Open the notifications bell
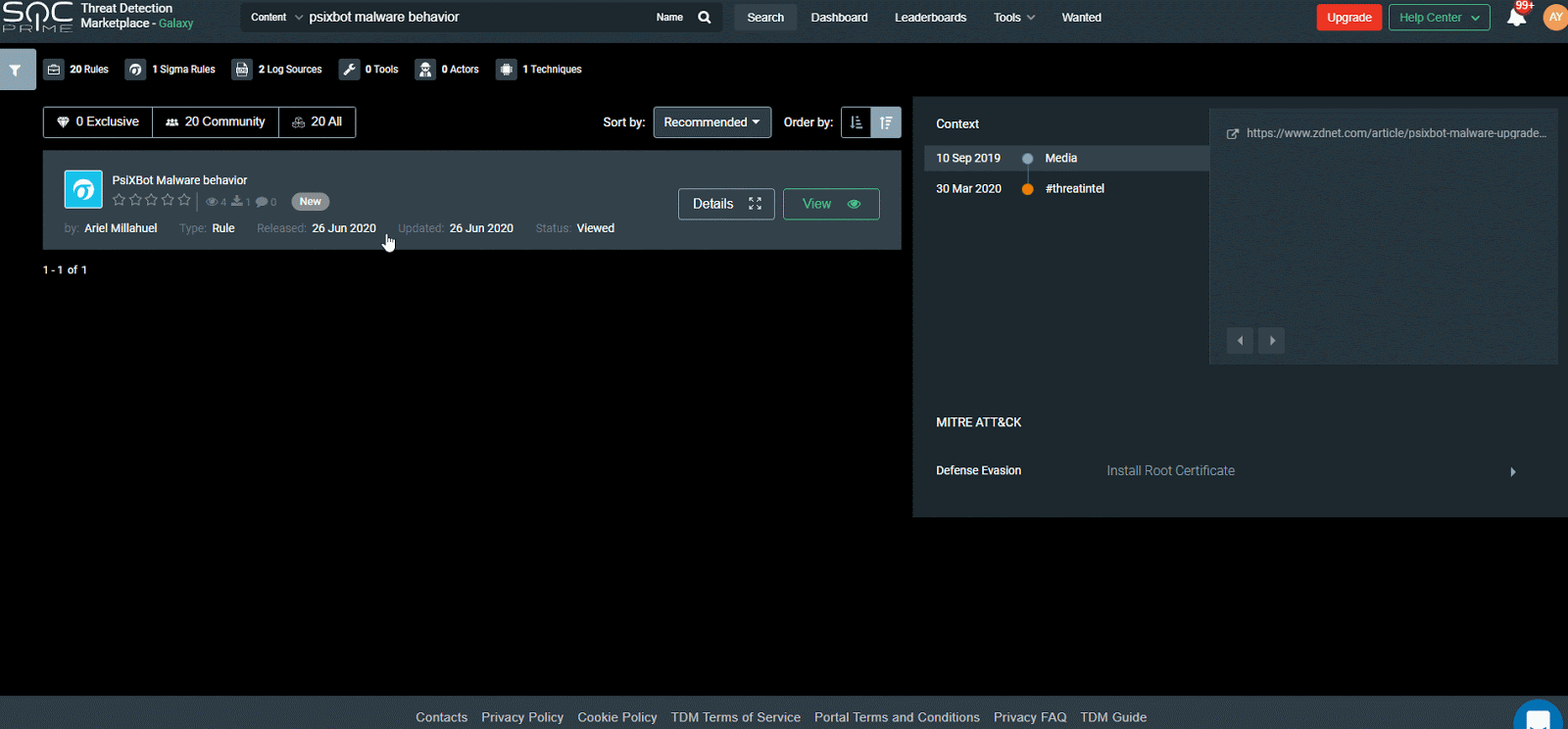Screen dimensions: 1568x729 1516,18
